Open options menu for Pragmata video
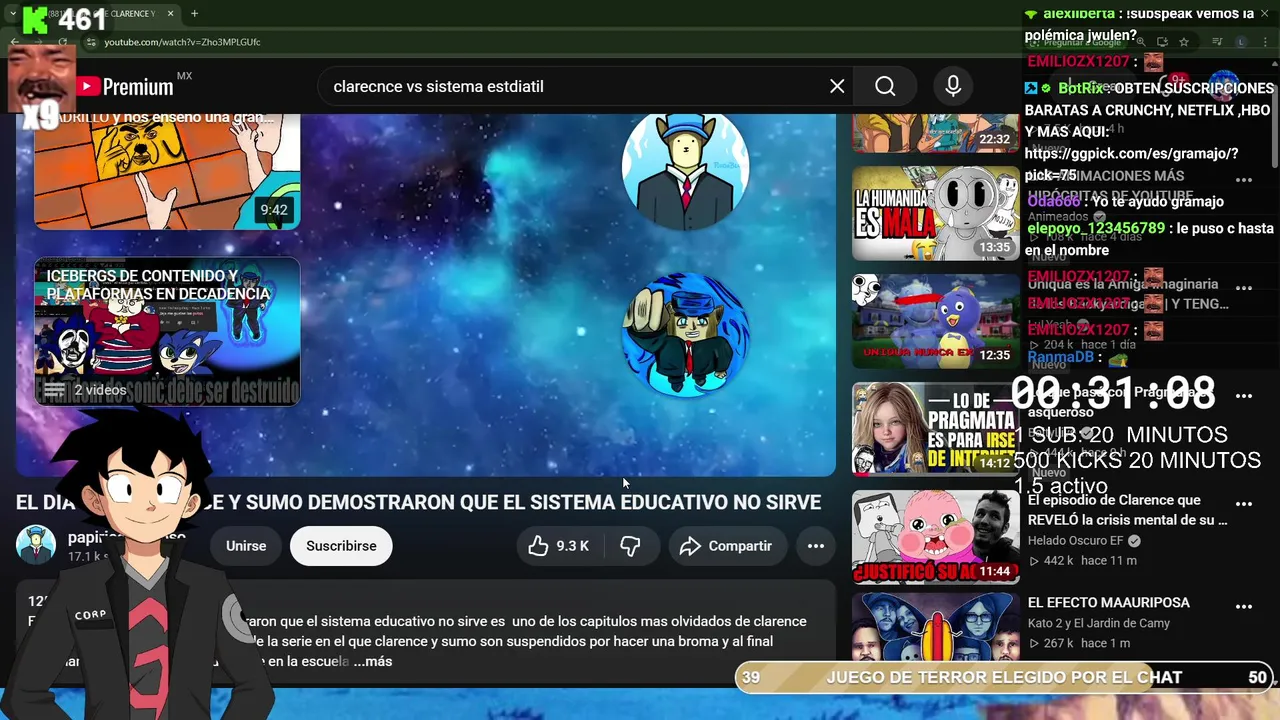The width and height of the screenshot is (1280, 720). pyautogui.click(x=1244, y=396)
